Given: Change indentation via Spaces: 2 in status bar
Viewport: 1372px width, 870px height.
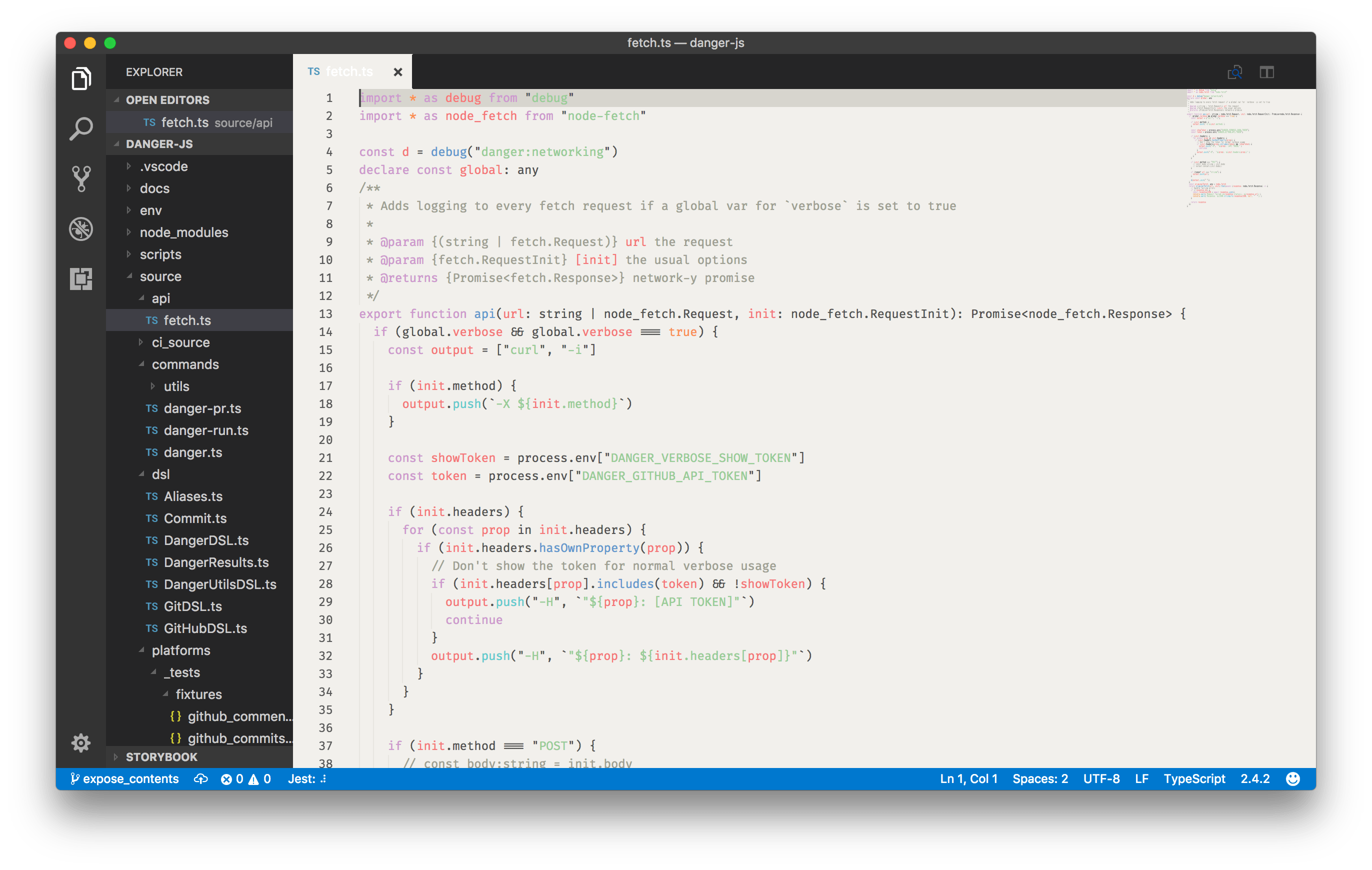Looking at the screenshot, I should pos(1039,778).
